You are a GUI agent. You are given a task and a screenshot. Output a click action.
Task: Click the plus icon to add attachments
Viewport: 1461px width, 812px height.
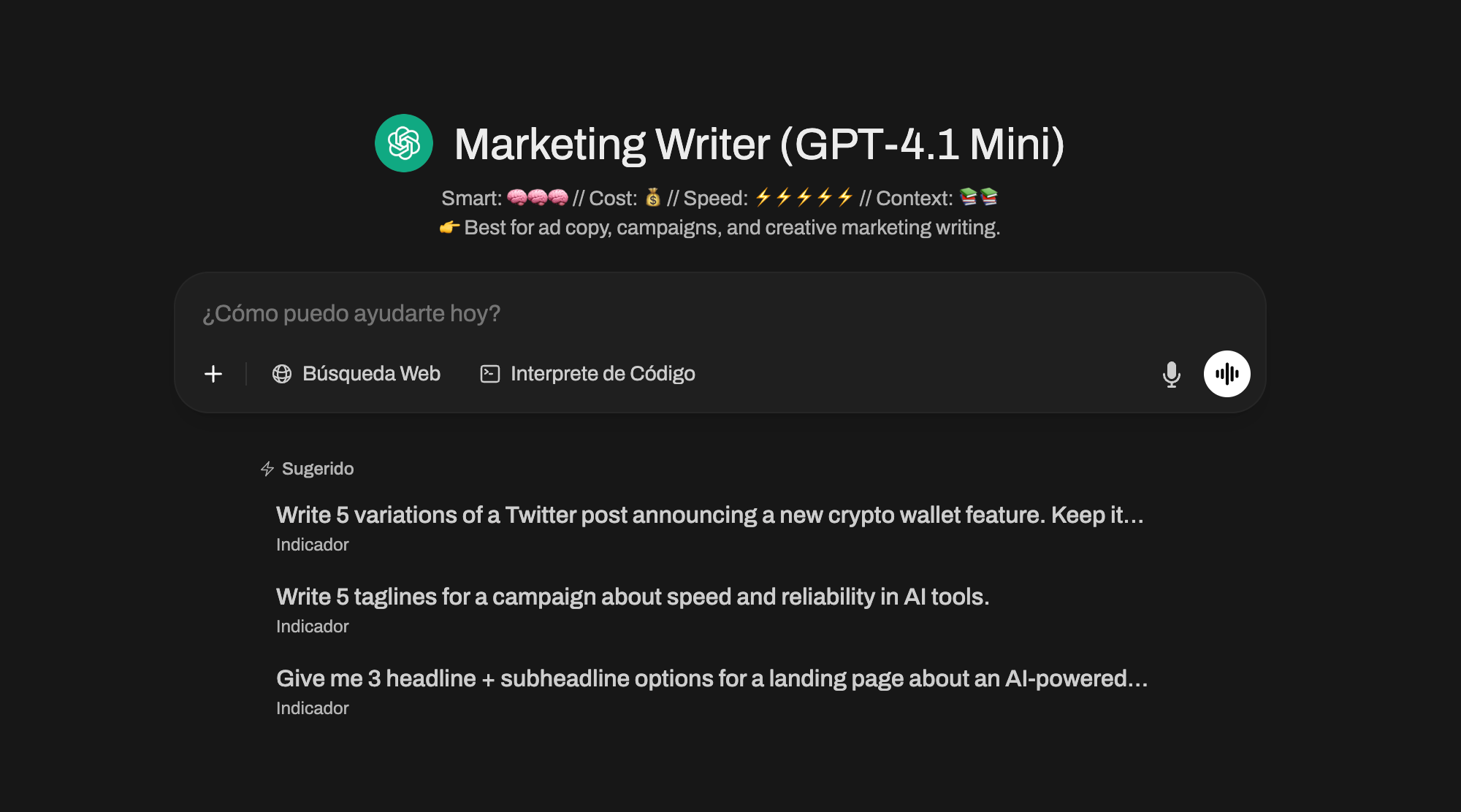click(213, 374)
